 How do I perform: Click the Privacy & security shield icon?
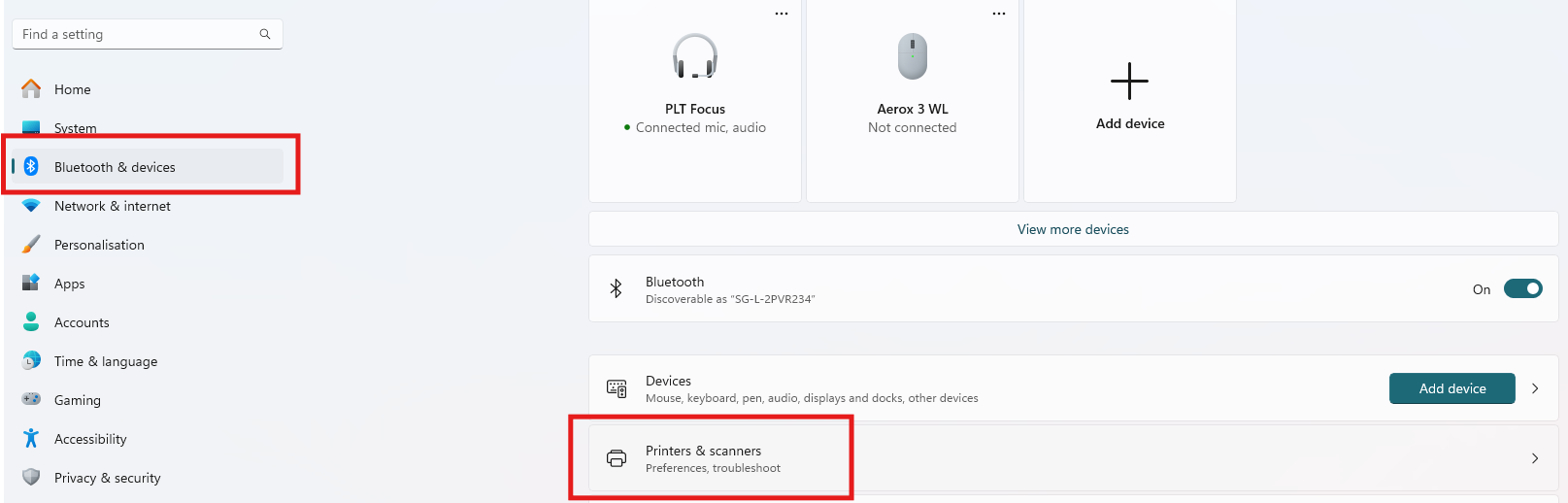(x=31, y=477)
